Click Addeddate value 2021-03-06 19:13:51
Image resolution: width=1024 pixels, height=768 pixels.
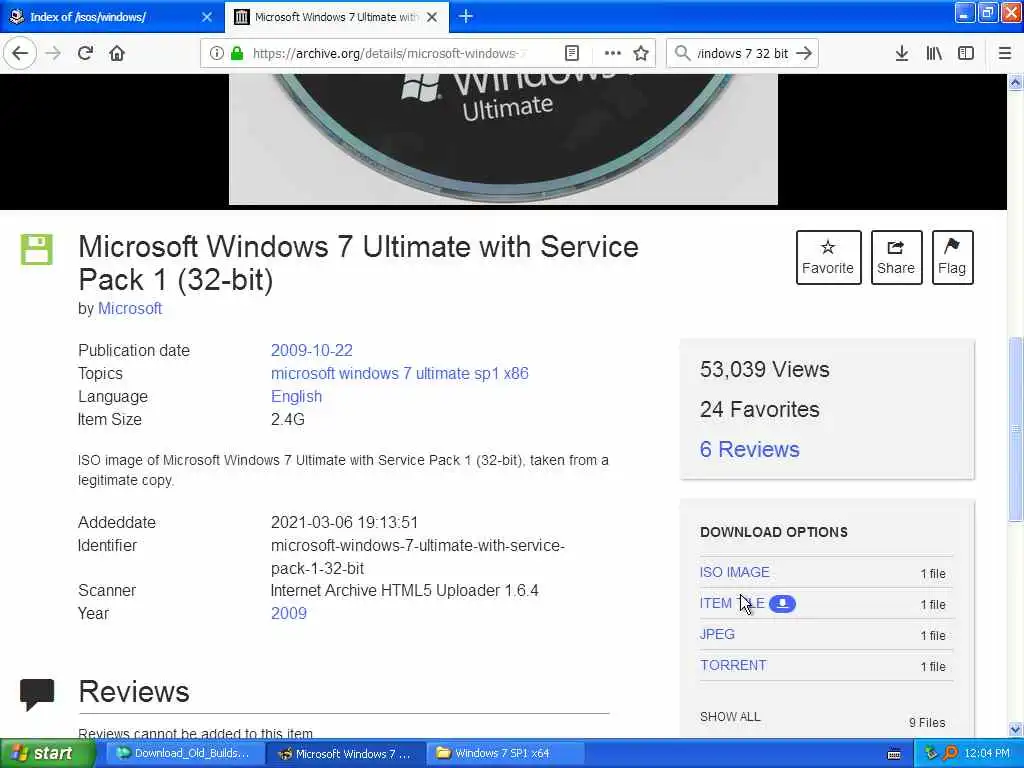pos(344,522)
